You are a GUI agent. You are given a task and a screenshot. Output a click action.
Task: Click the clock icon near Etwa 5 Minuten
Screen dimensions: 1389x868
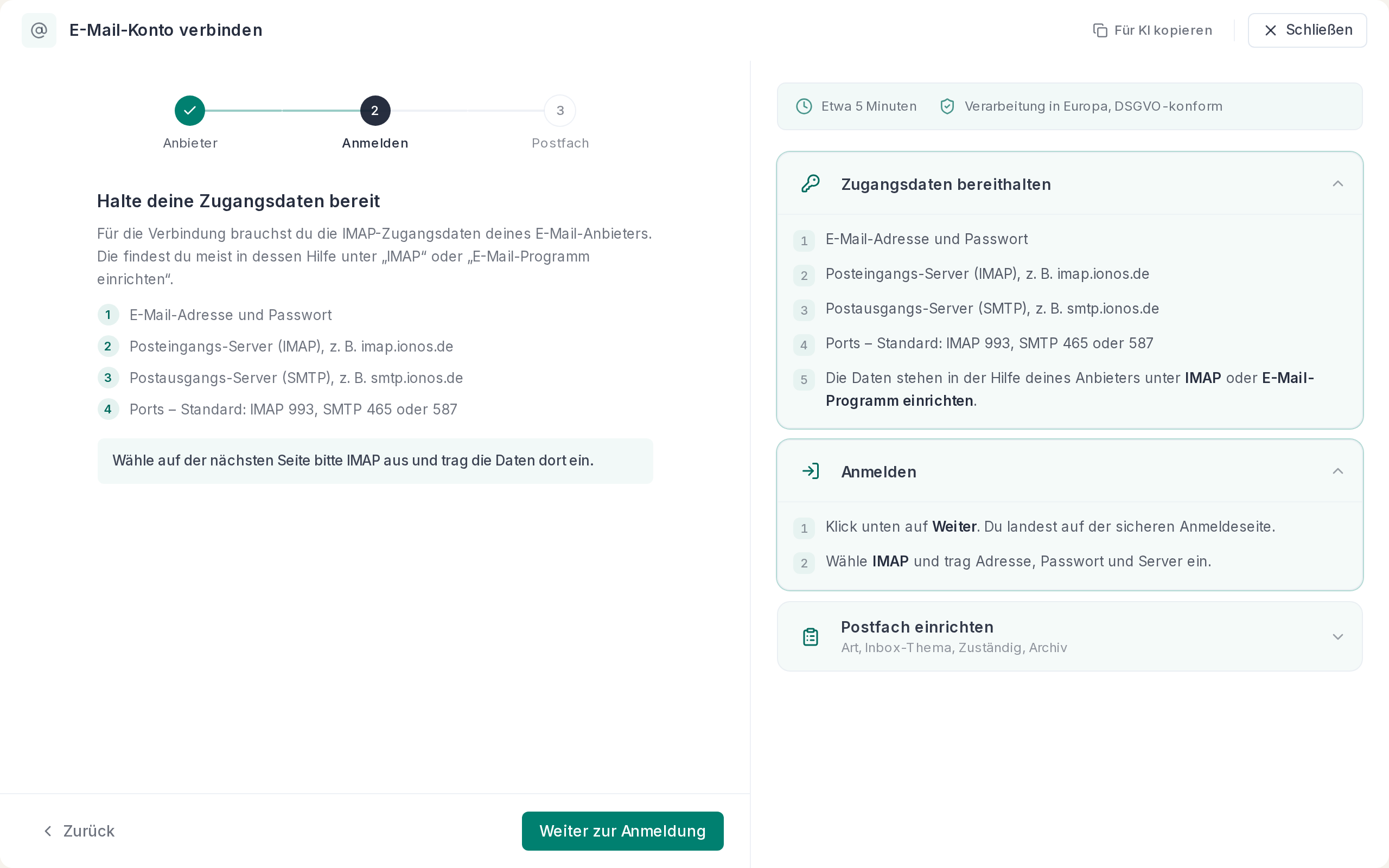[x=804, y=106]
